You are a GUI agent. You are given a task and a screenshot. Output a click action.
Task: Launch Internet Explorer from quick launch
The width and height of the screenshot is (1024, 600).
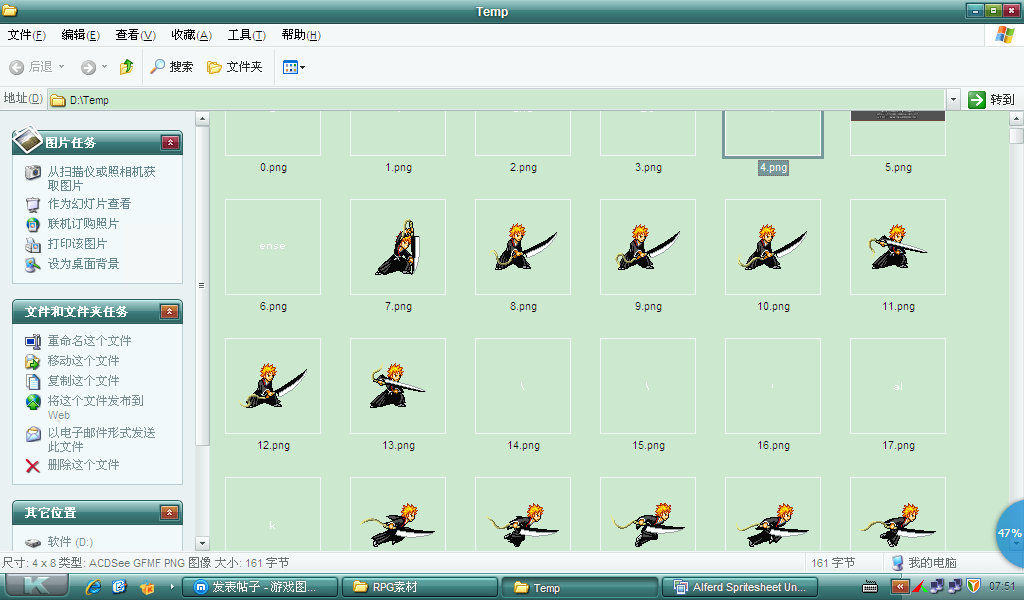click(x=93, y=586)
